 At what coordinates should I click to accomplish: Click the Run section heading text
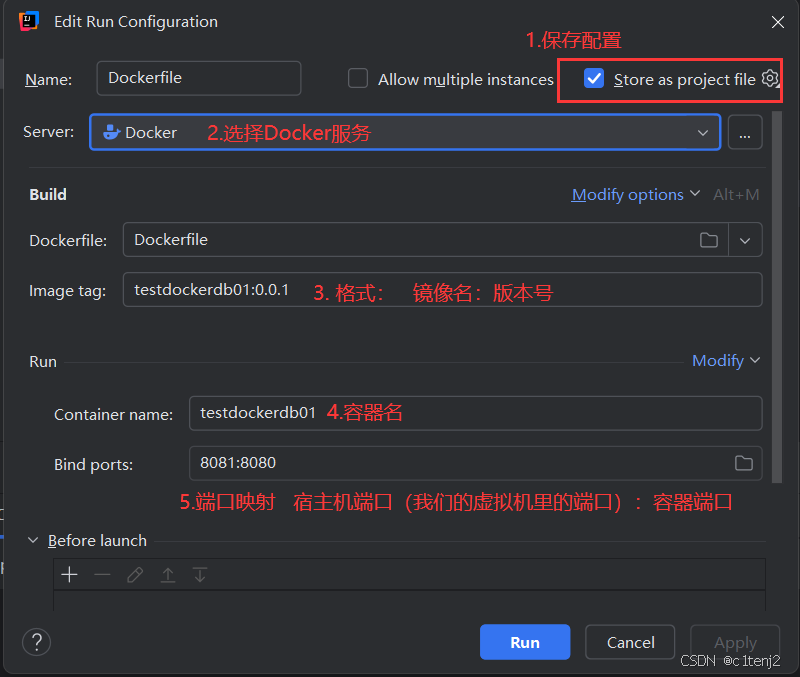[x=43, y=361]
